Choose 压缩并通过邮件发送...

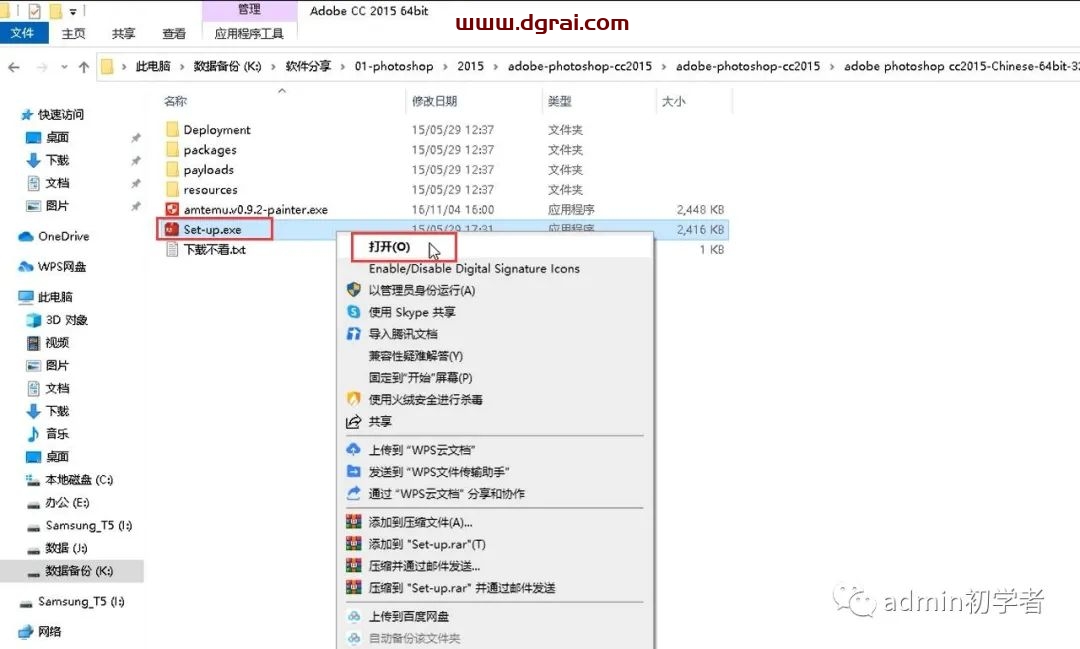point(424,566)
